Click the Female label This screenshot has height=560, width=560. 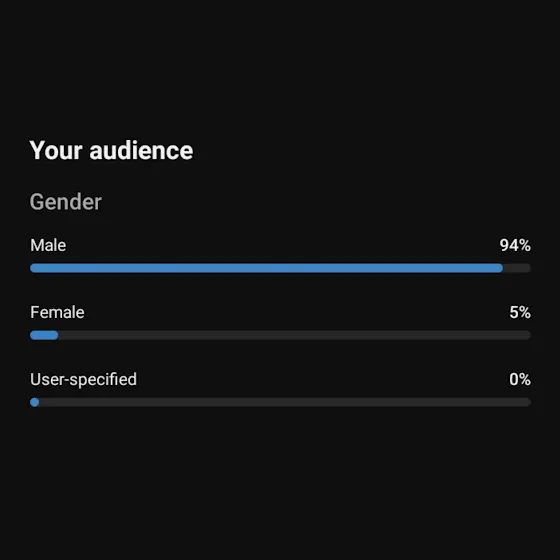[x=57, y=312]
